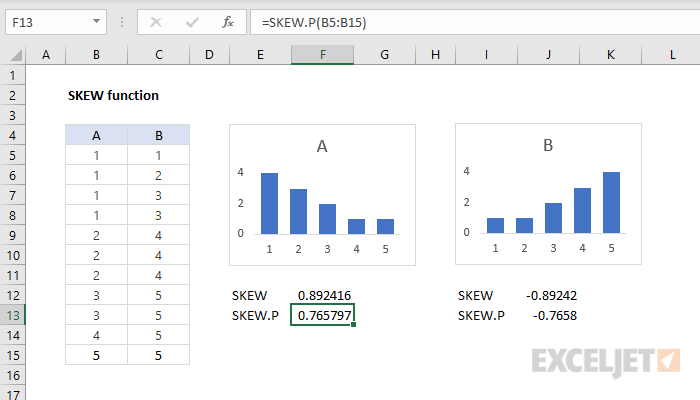Select column D header
The height and width of the screenshot is (400, 700).
(x=209, y=55)
